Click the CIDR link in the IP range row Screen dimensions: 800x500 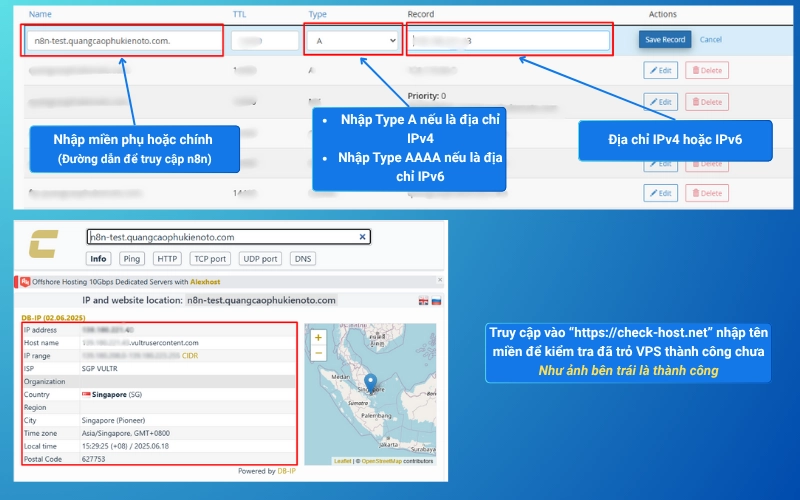click(x=190, y=356)
